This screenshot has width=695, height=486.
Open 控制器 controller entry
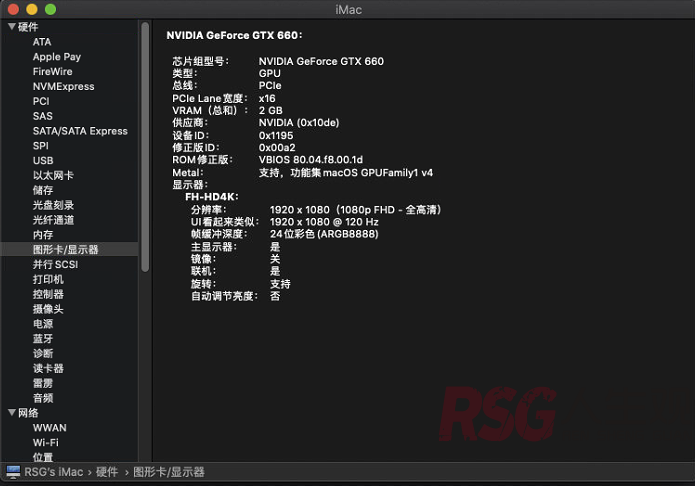point(48,294)
